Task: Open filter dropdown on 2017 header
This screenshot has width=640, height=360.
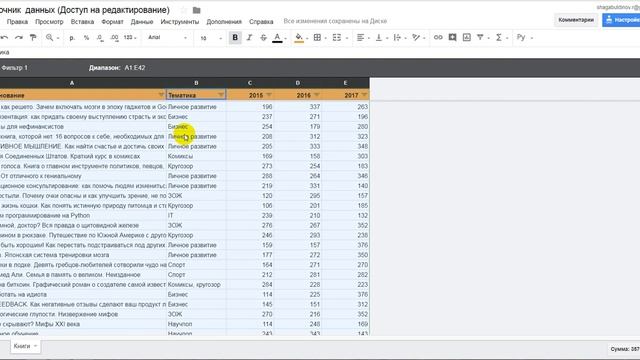Action: point(364,95)
